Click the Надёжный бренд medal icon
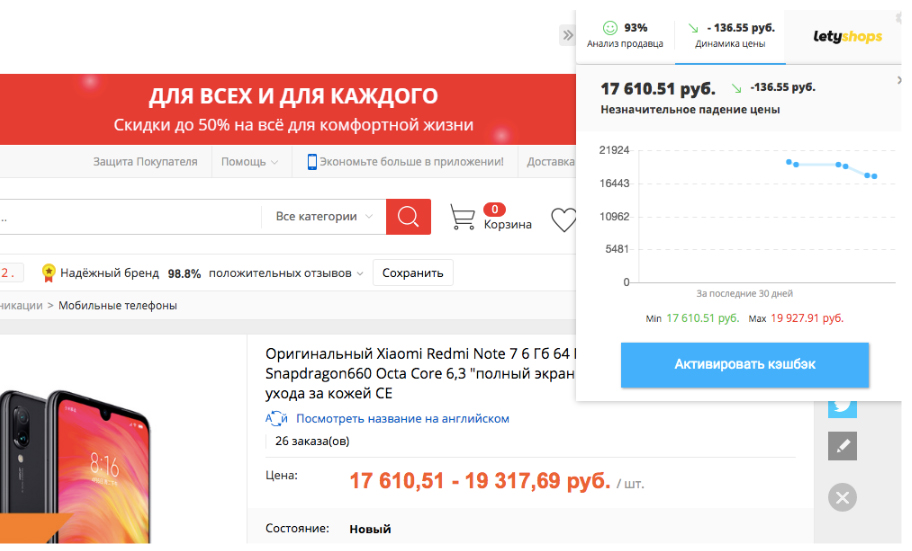 tap(49, 273)
